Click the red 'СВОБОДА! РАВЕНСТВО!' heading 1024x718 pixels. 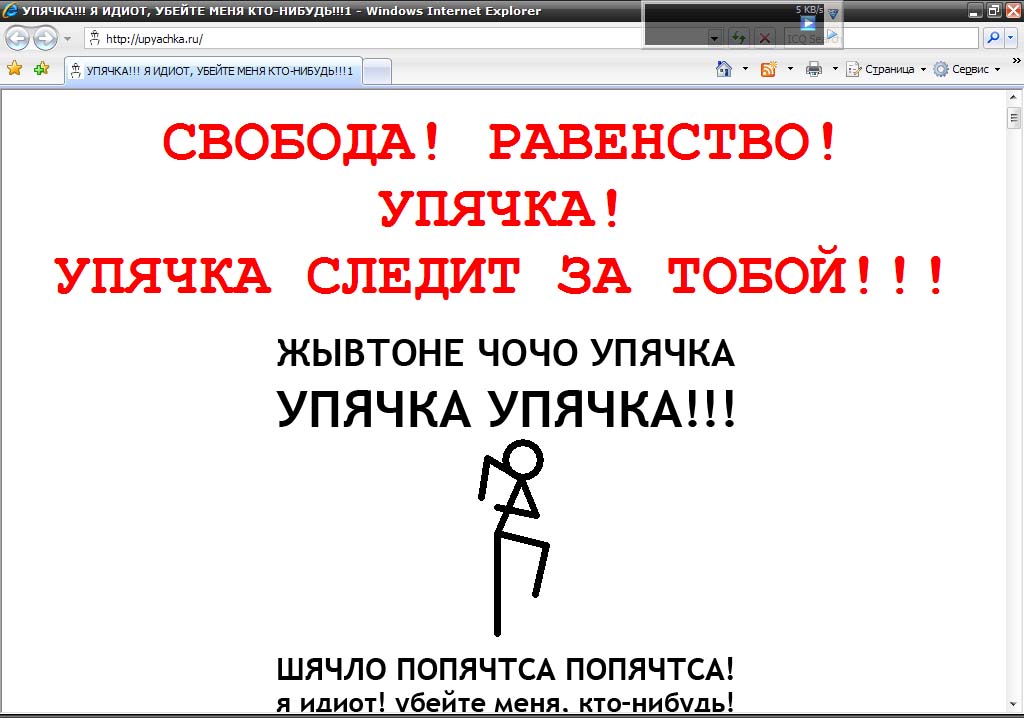click(x=500, y=142)
